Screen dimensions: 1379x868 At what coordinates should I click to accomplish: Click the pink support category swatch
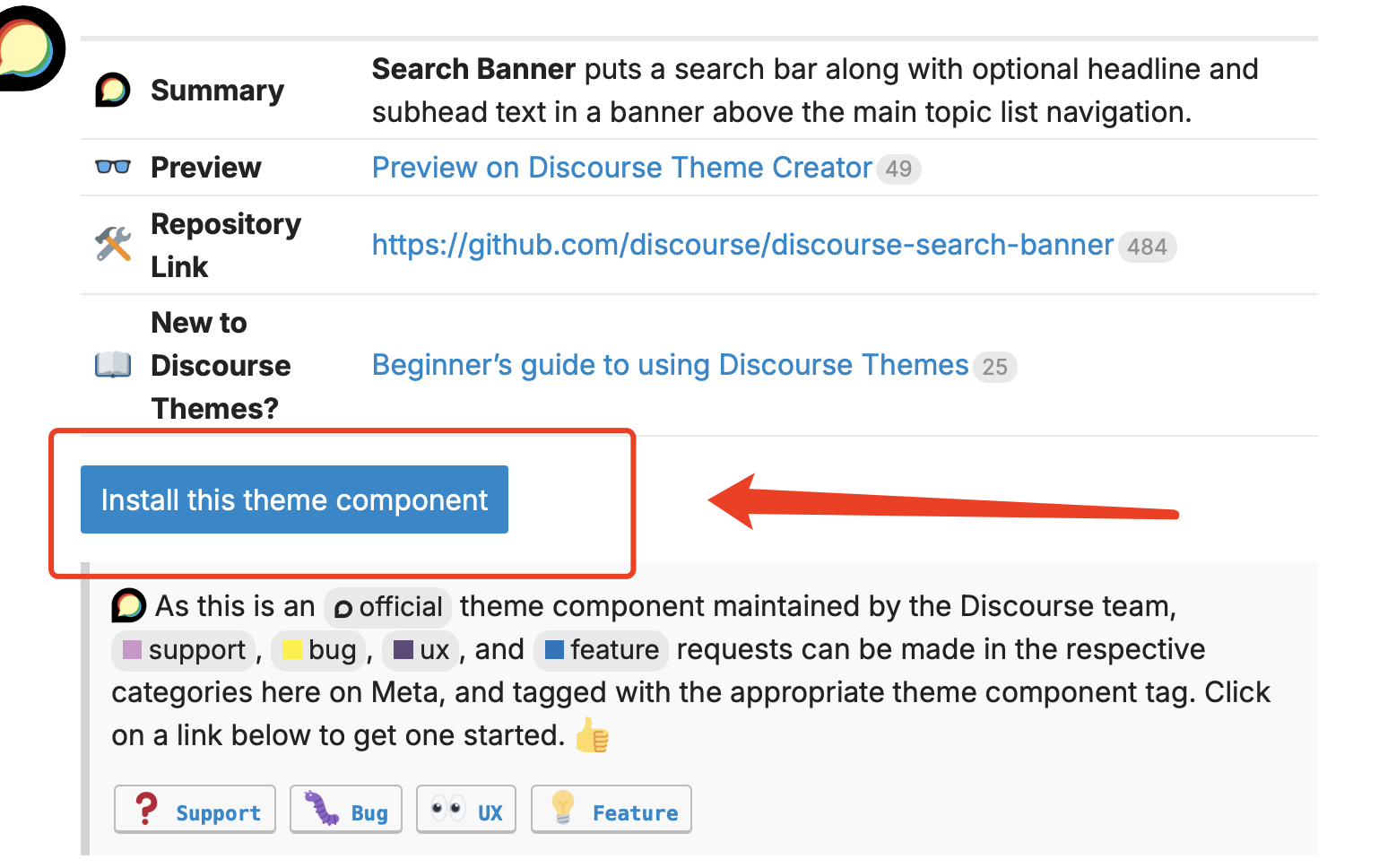click(x=132, y=650)
